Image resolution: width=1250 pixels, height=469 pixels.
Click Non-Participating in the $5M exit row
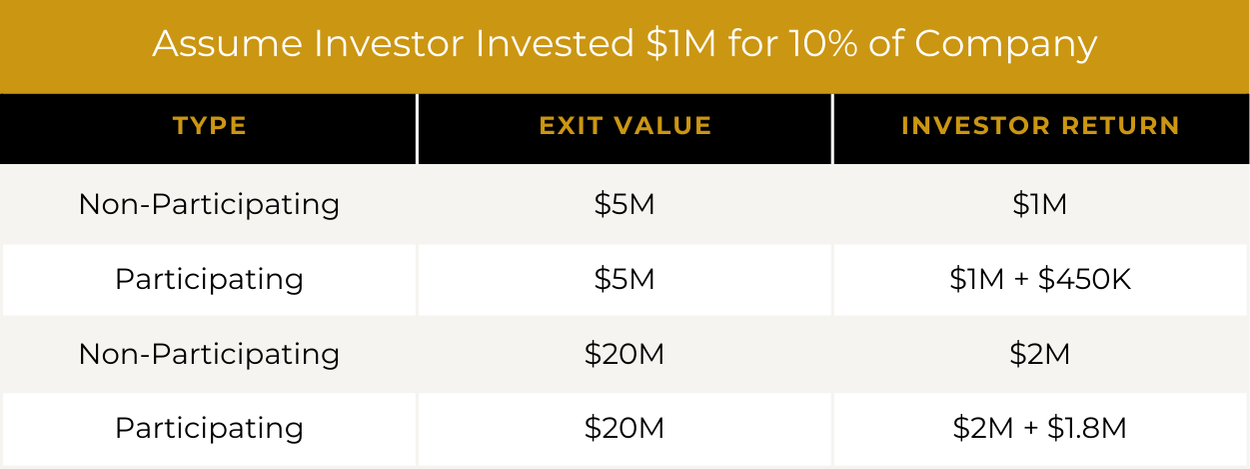click(x=209, y=204)
